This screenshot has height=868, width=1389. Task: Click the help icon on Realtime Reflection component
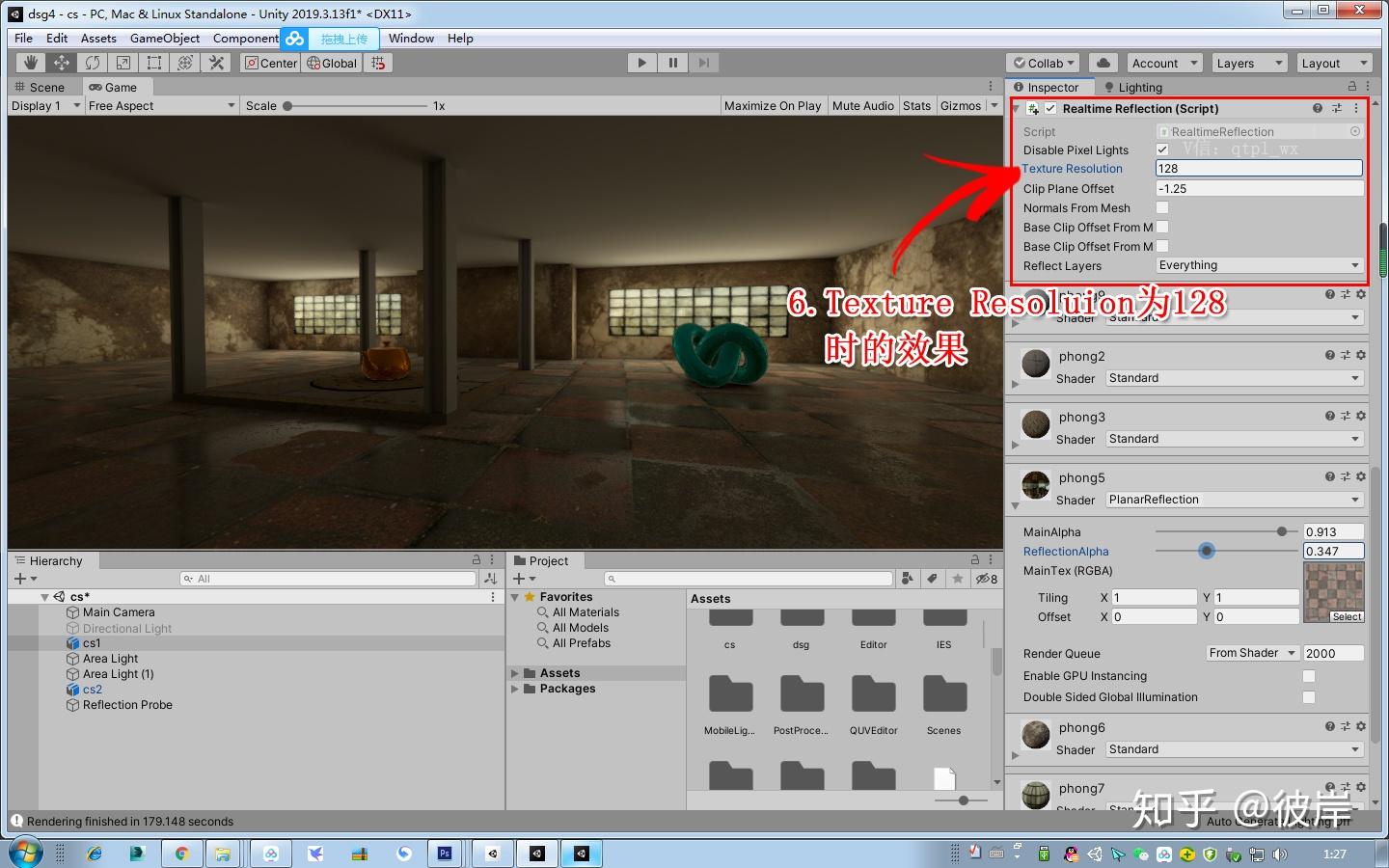pyautogui.click(x=1318, y=108)
